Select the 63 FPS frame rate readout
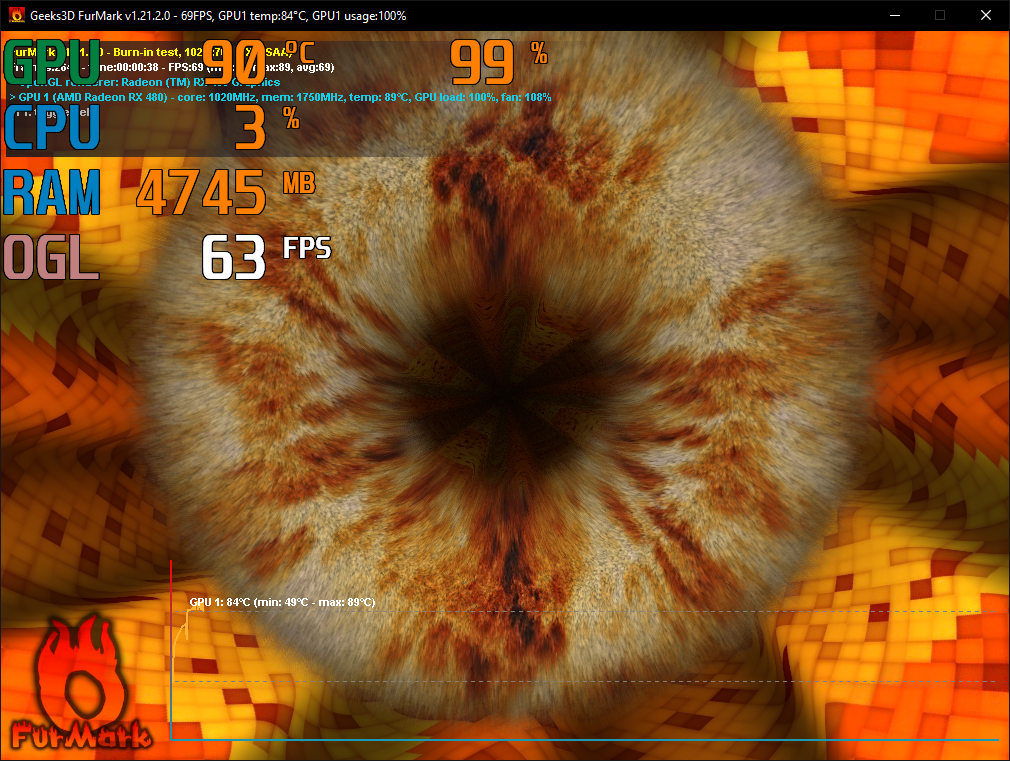1010x761 pixels. tap(267, 257)
